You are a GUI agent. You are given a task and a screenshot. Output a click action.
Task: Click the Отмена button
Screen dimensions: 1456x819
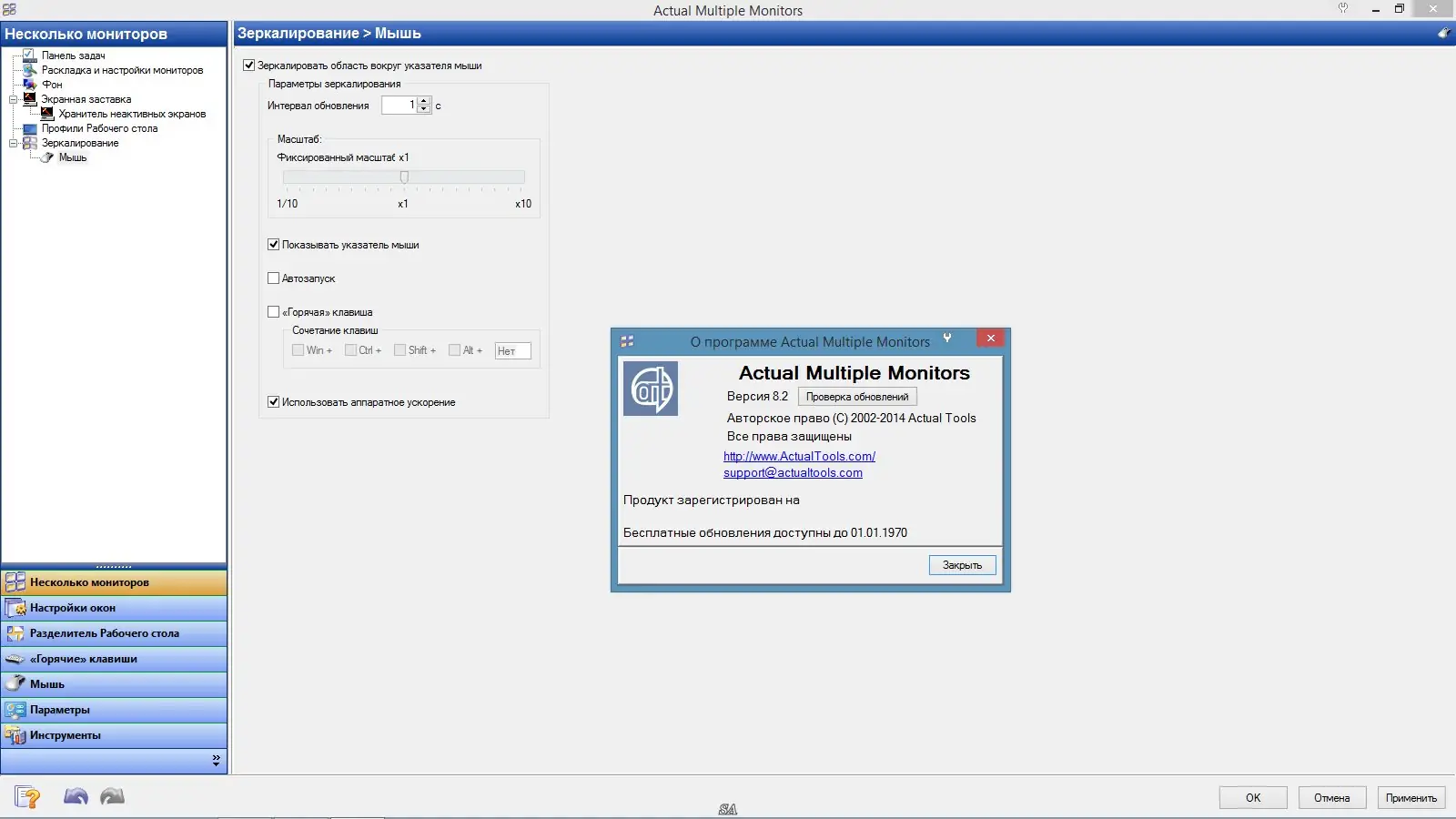pyautogui.click(x=1332, y=798)
